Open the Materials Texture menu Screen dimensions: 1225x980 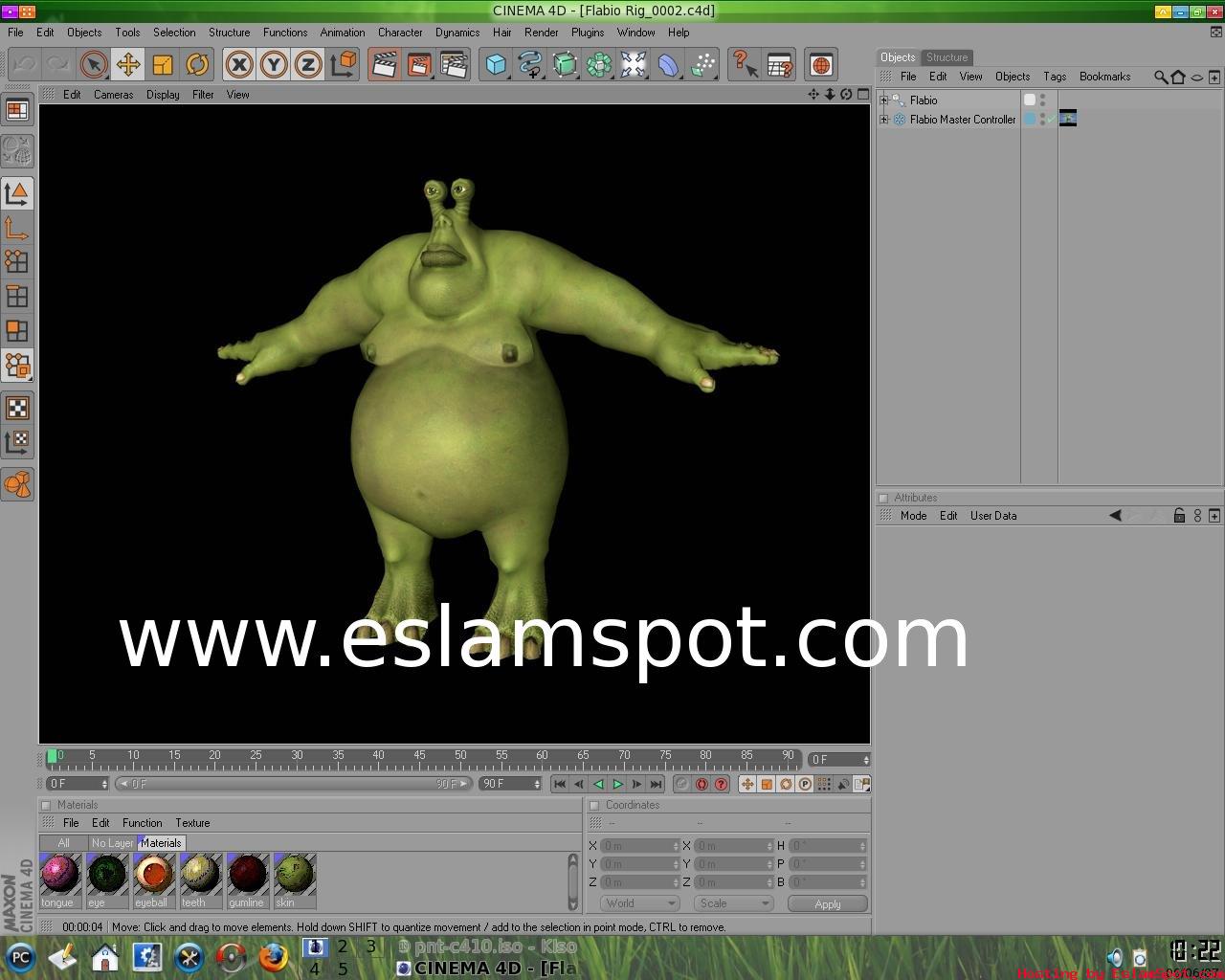click(192, 823)
